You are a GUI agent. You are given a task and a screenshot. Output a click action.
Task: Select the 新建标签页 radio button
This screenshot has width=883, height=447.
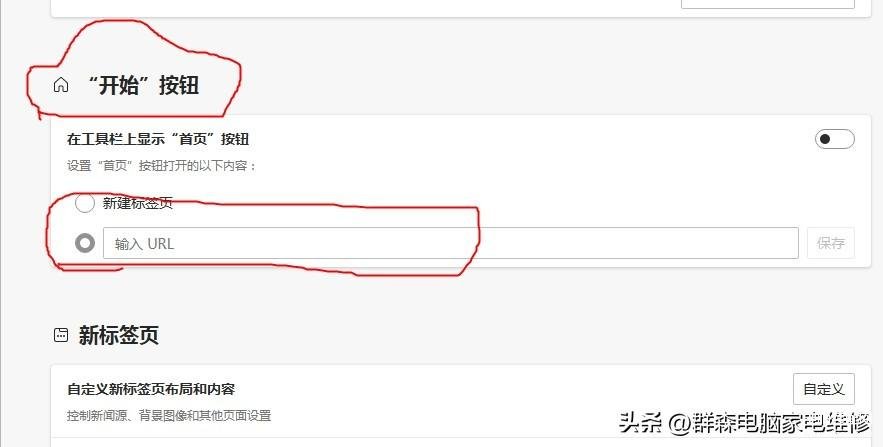pos(84,203)
